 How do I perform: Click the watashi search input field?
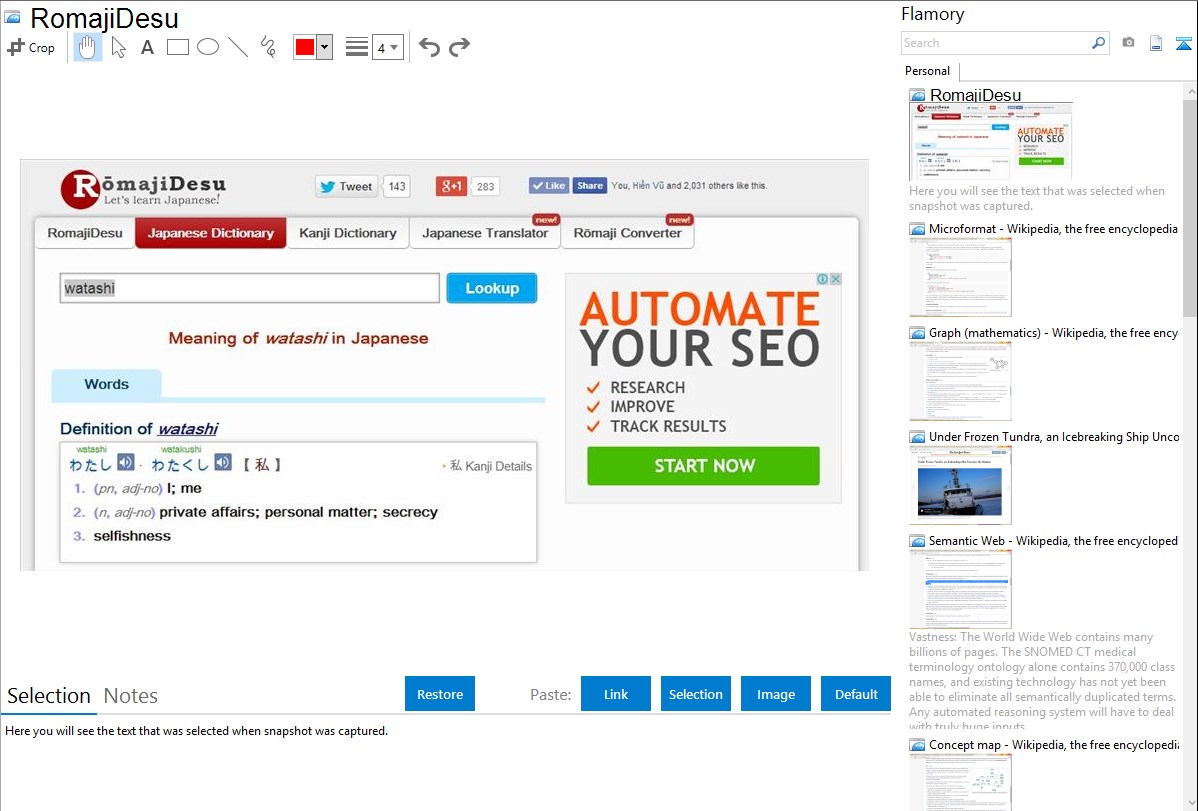tap(250, 288)
